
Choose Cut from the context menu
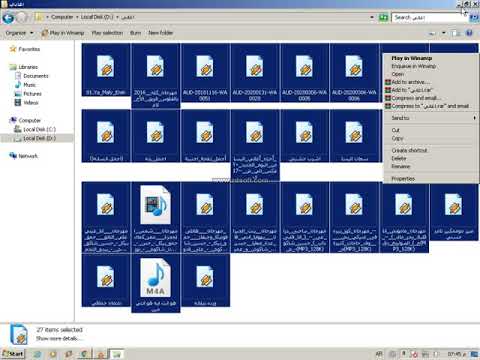click(x=431, y=130)
